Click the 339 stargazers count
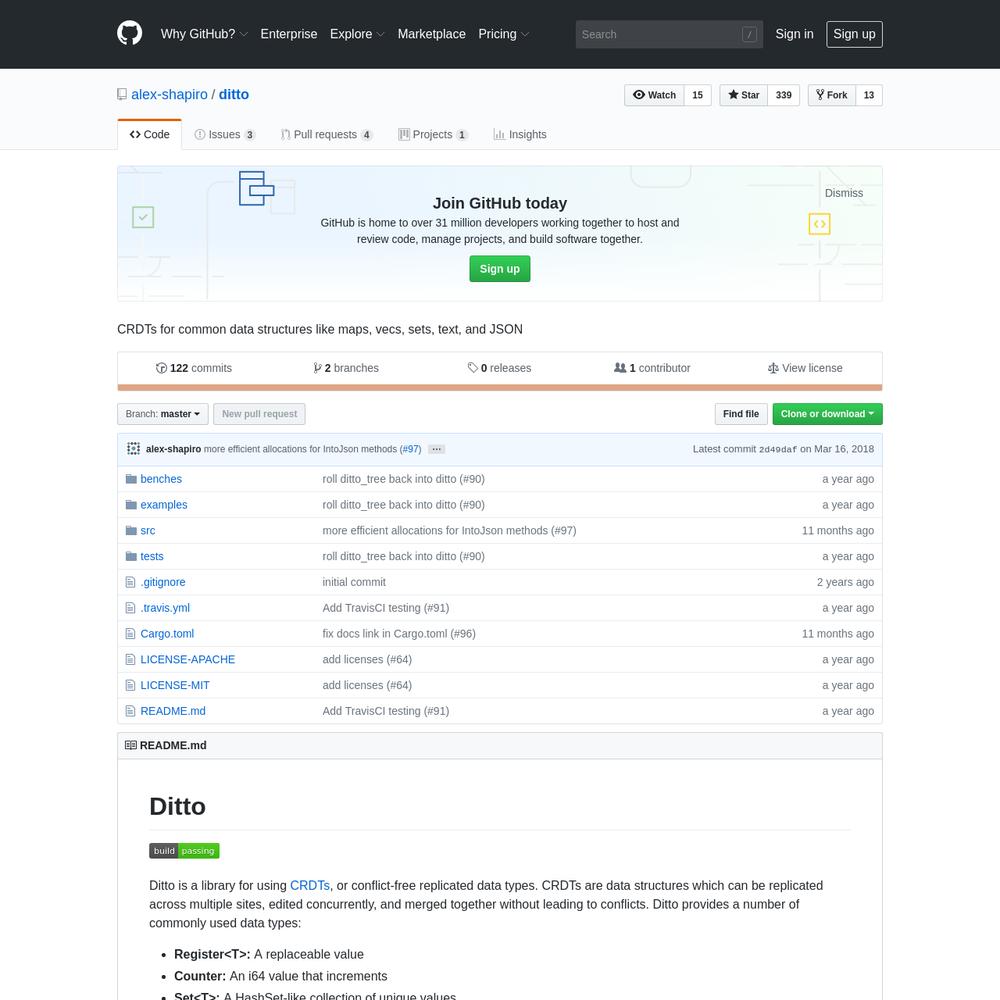 click(x=784, y=95)
